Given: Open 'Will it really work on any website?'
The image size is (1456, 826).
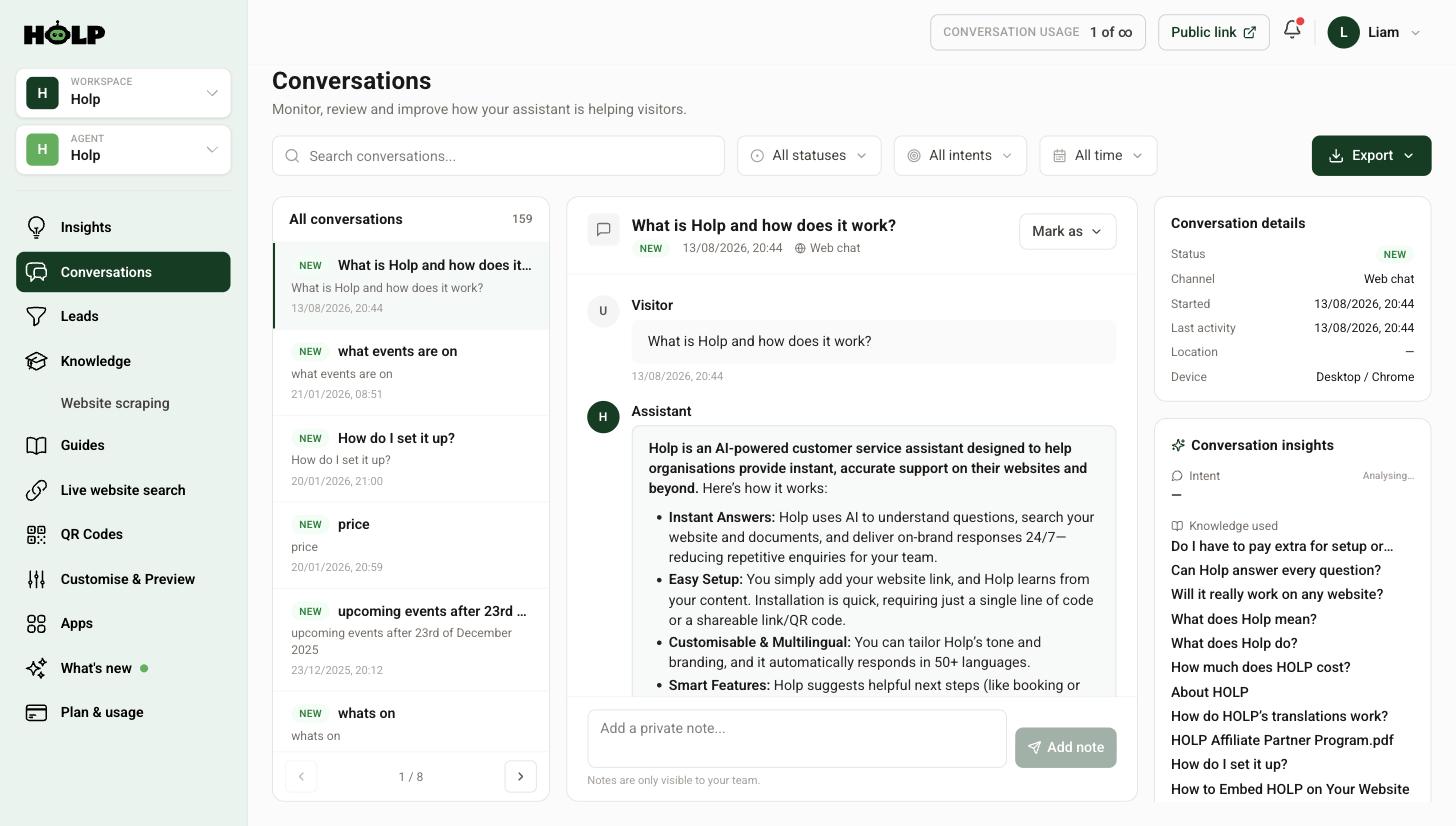Looking at the screenshot, I should [x=1277, y=594].
